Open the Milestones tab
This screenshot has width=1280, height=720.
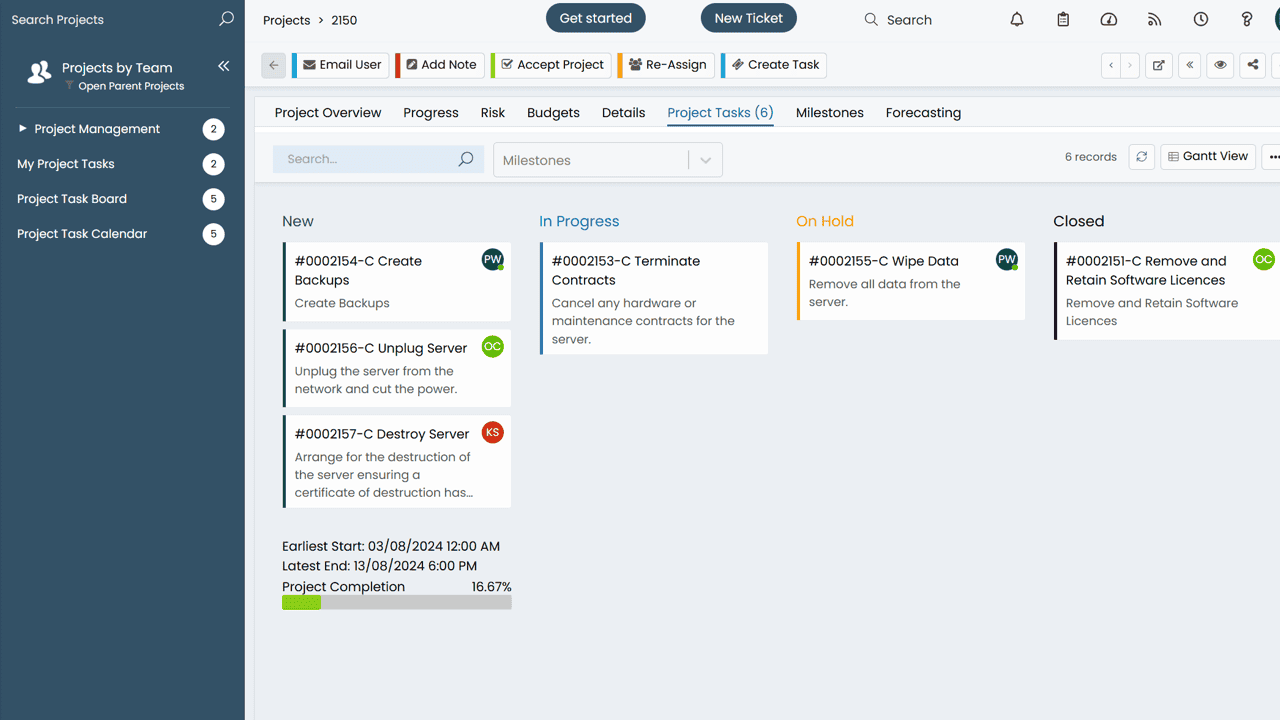[830, 113]
